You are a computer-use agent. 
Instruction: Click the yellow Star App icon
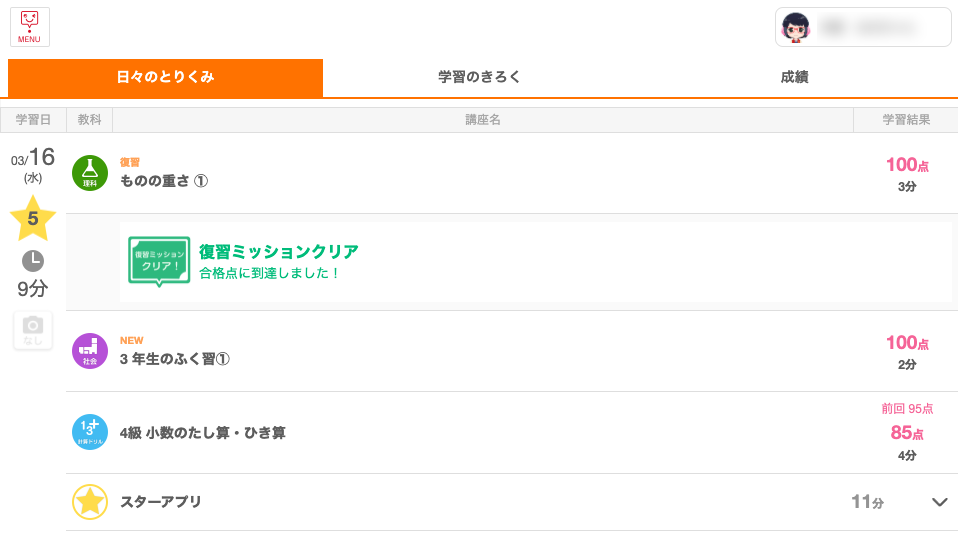click(x=90, y=502)
